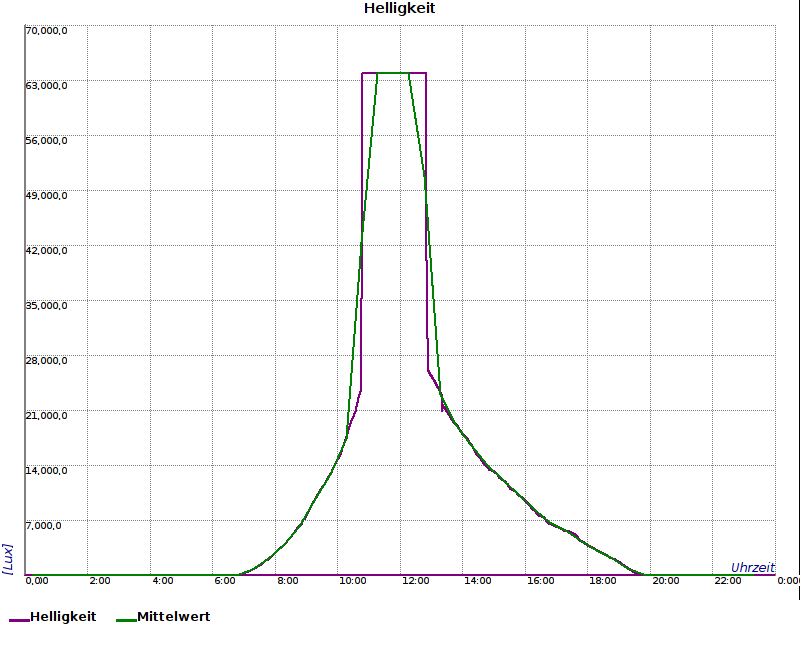
Task: Click the x-axis time label '4:00'
Action: click(x=163, y=581)
